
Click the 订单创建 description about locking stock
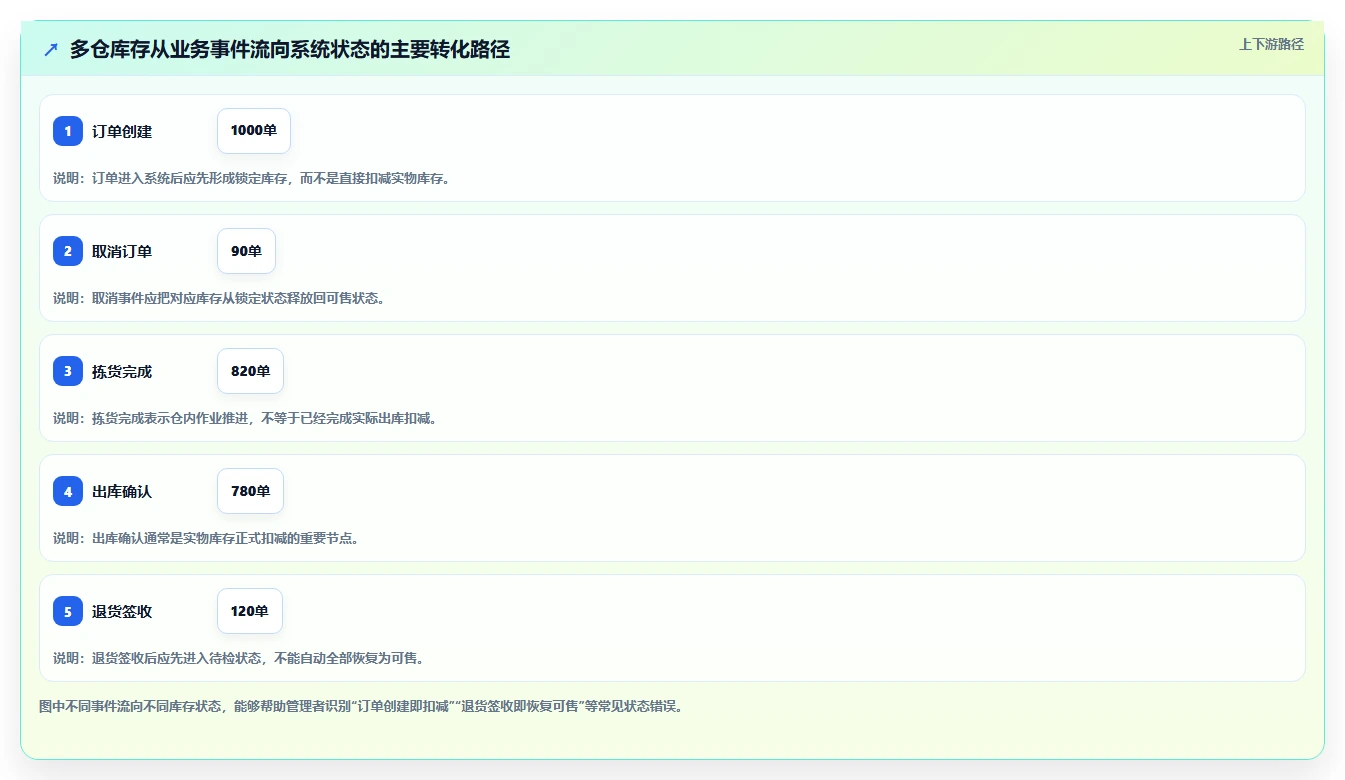(251, 178)
